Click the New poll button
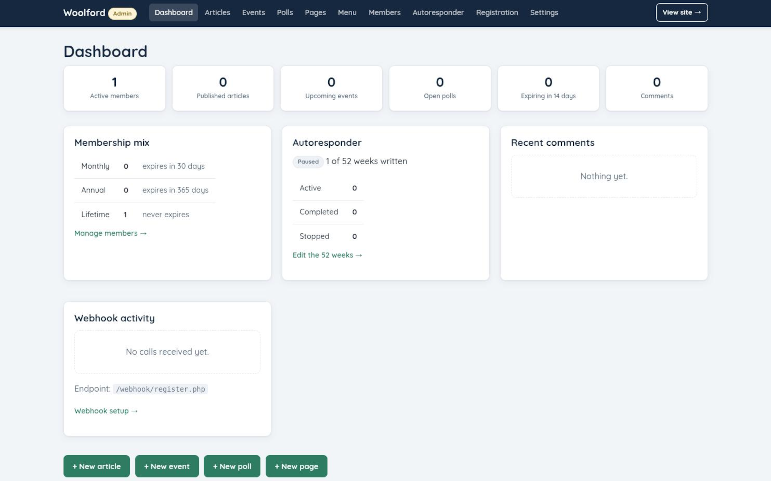The image size is (771, 481). 232,466
